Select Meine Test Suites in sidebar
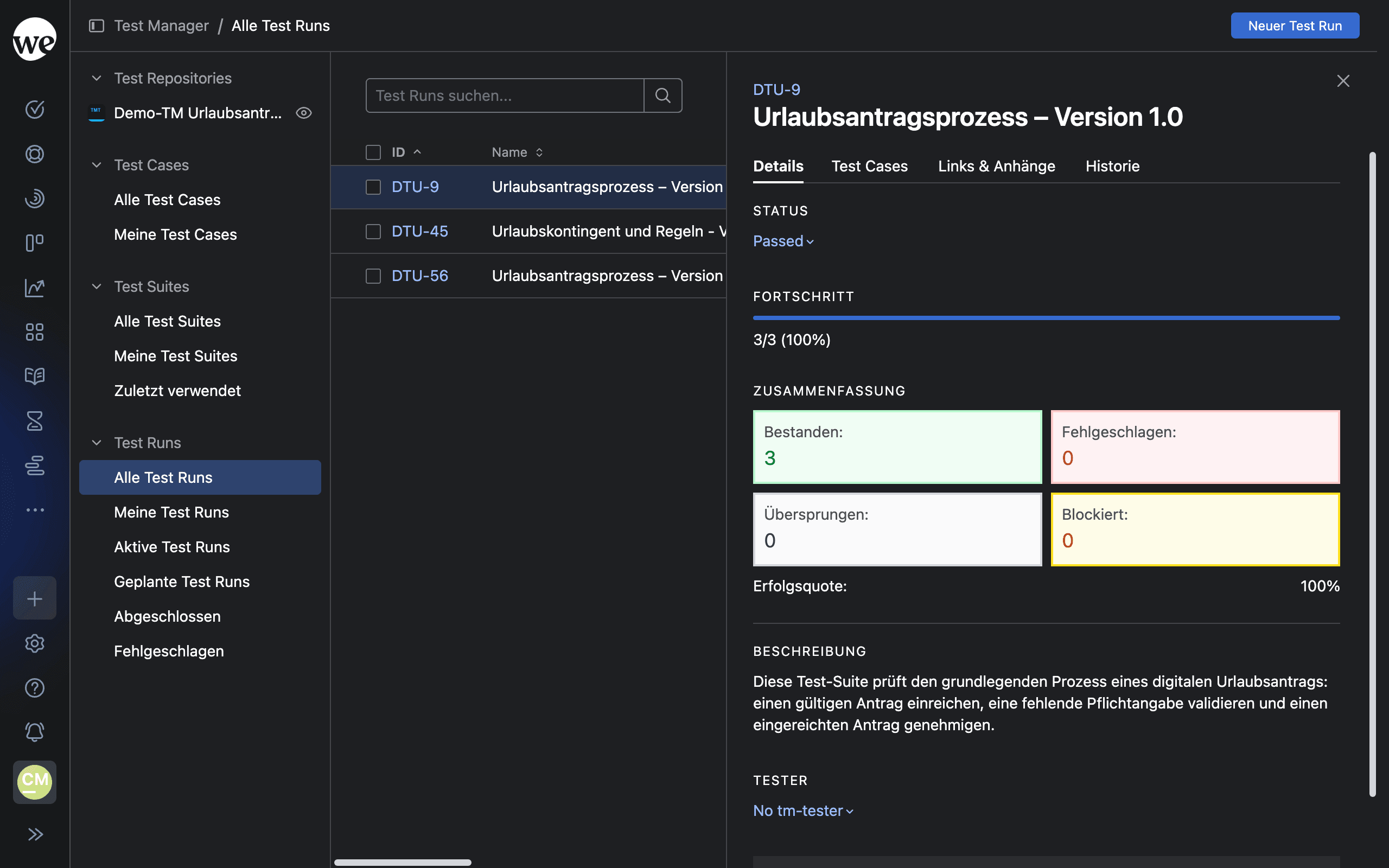Screen dimensions: 1389x868 (200, 356)
